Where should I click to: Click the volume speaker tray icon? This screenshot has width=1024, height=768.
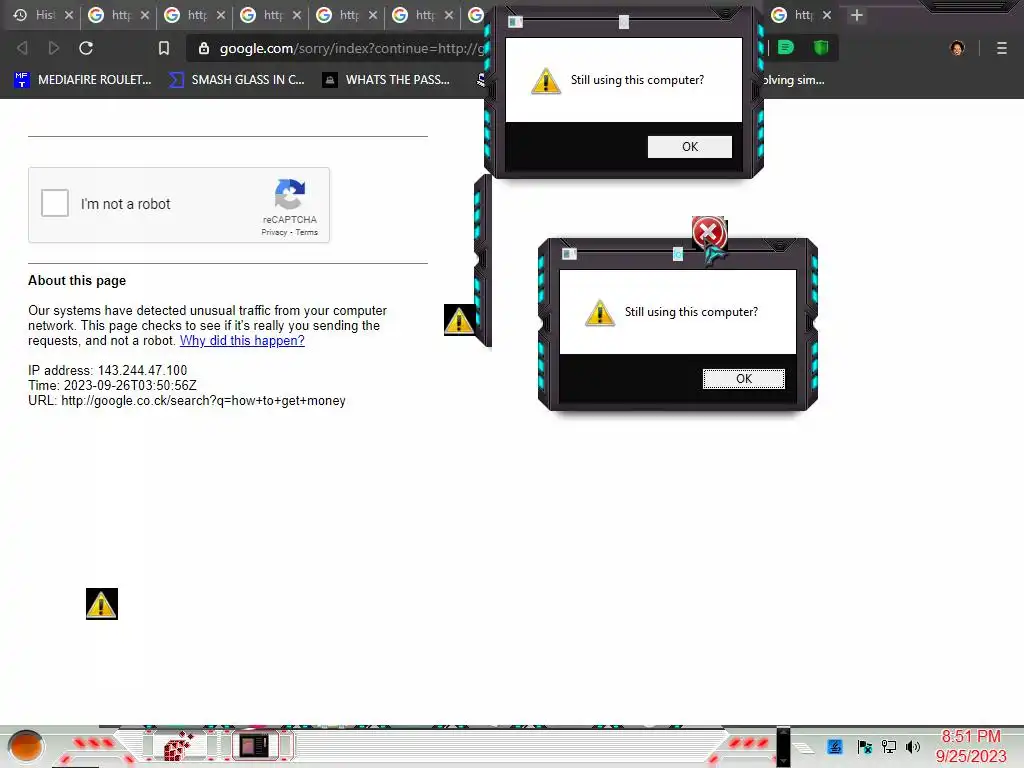913,746
